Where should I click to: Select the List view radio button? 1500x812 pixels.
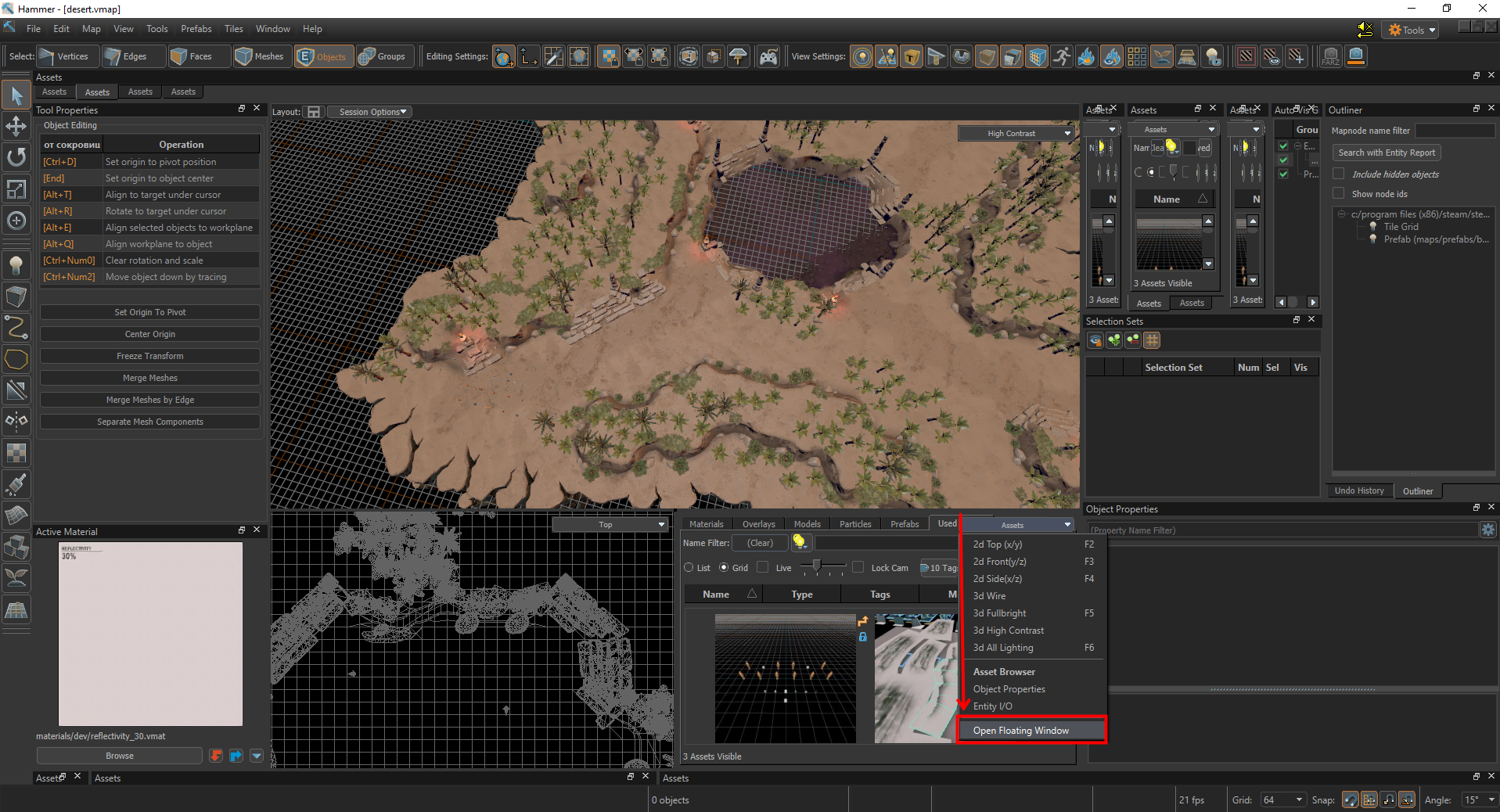pyautogui.click(x=689, y=568)
